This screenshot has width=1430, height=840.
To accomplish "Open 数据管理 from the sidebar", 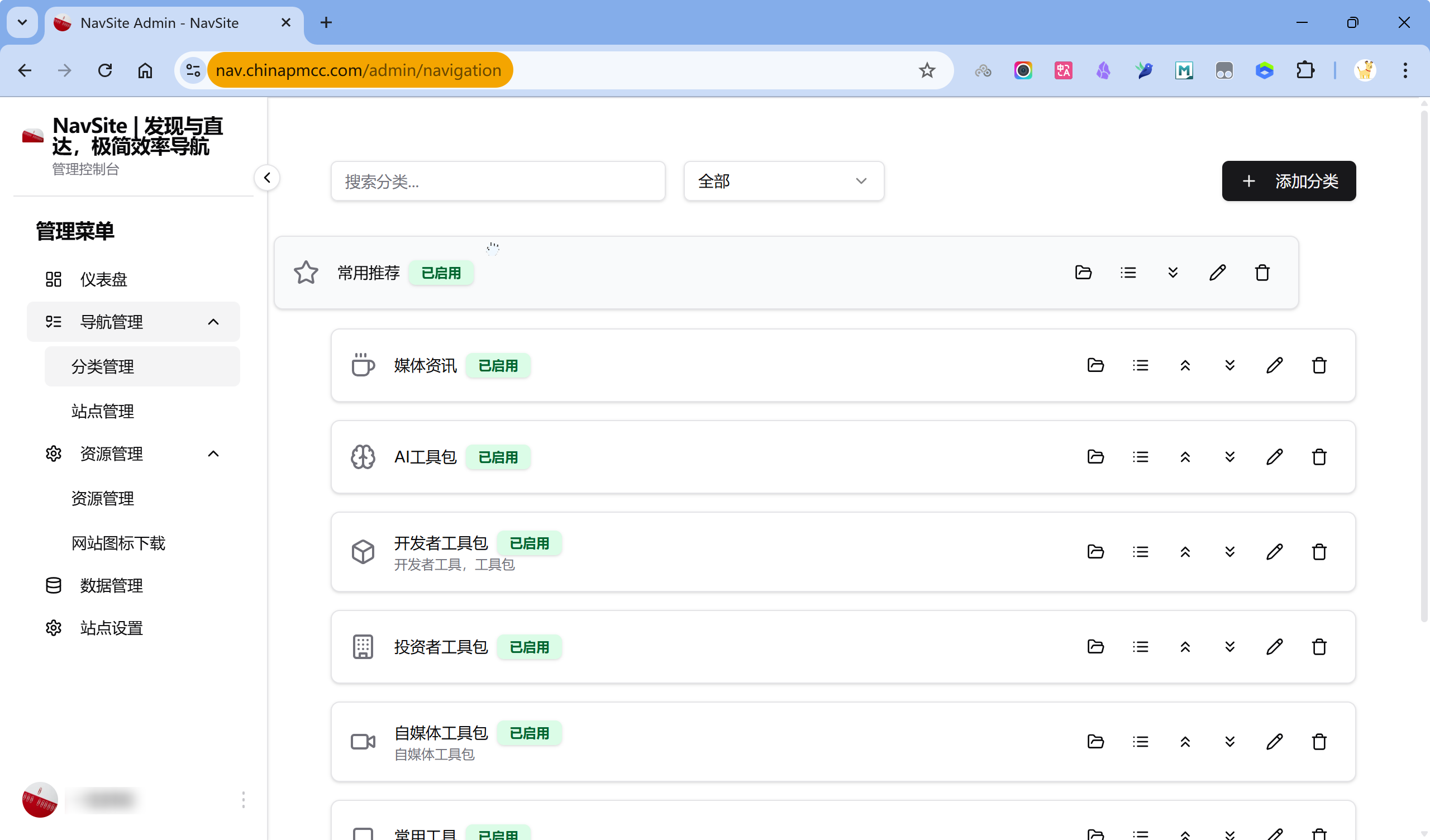I will 111,585.
